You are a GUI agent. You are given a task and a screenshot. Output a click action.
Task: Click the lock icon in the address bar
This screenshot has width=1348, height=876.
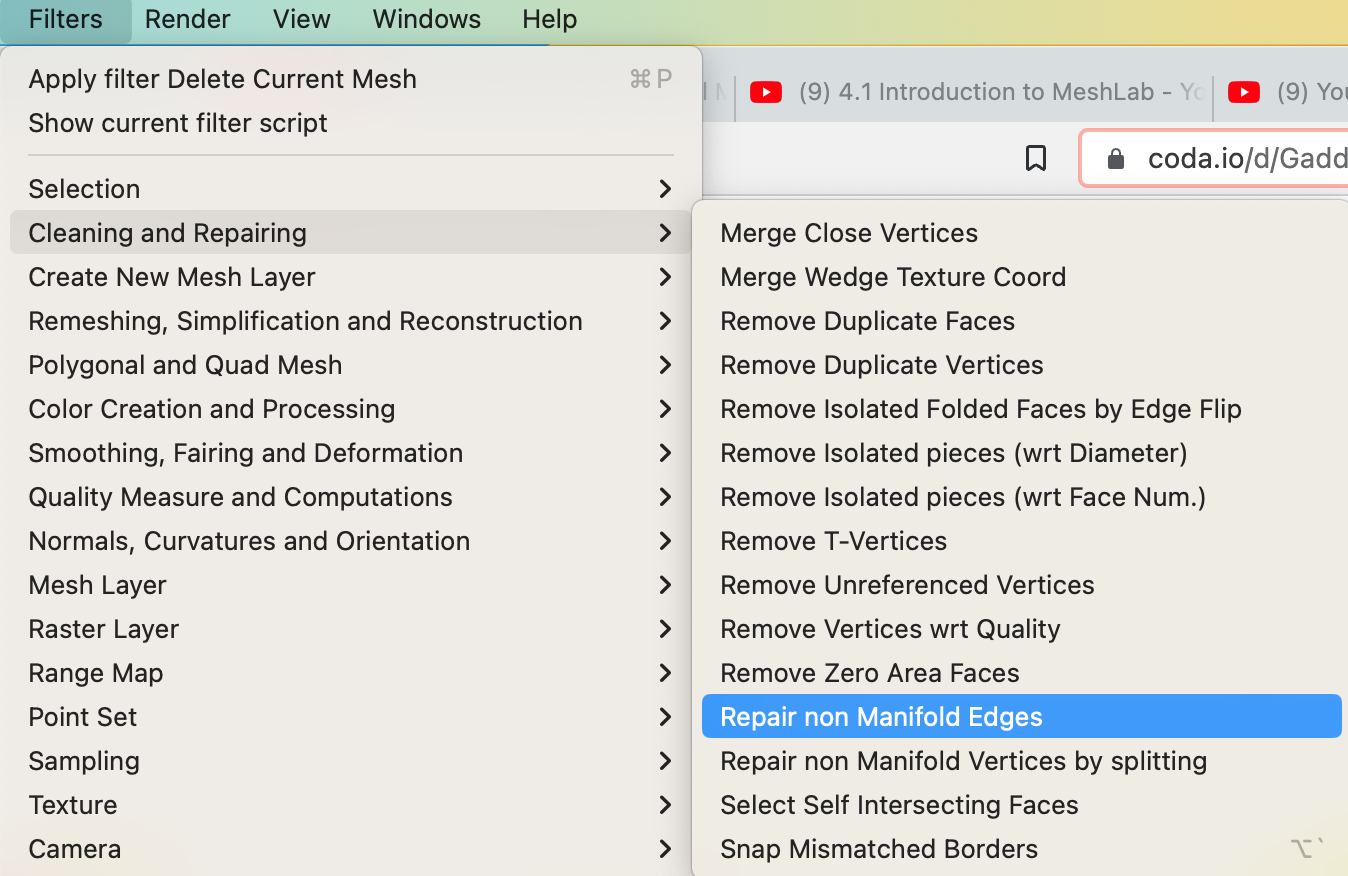1116,159
